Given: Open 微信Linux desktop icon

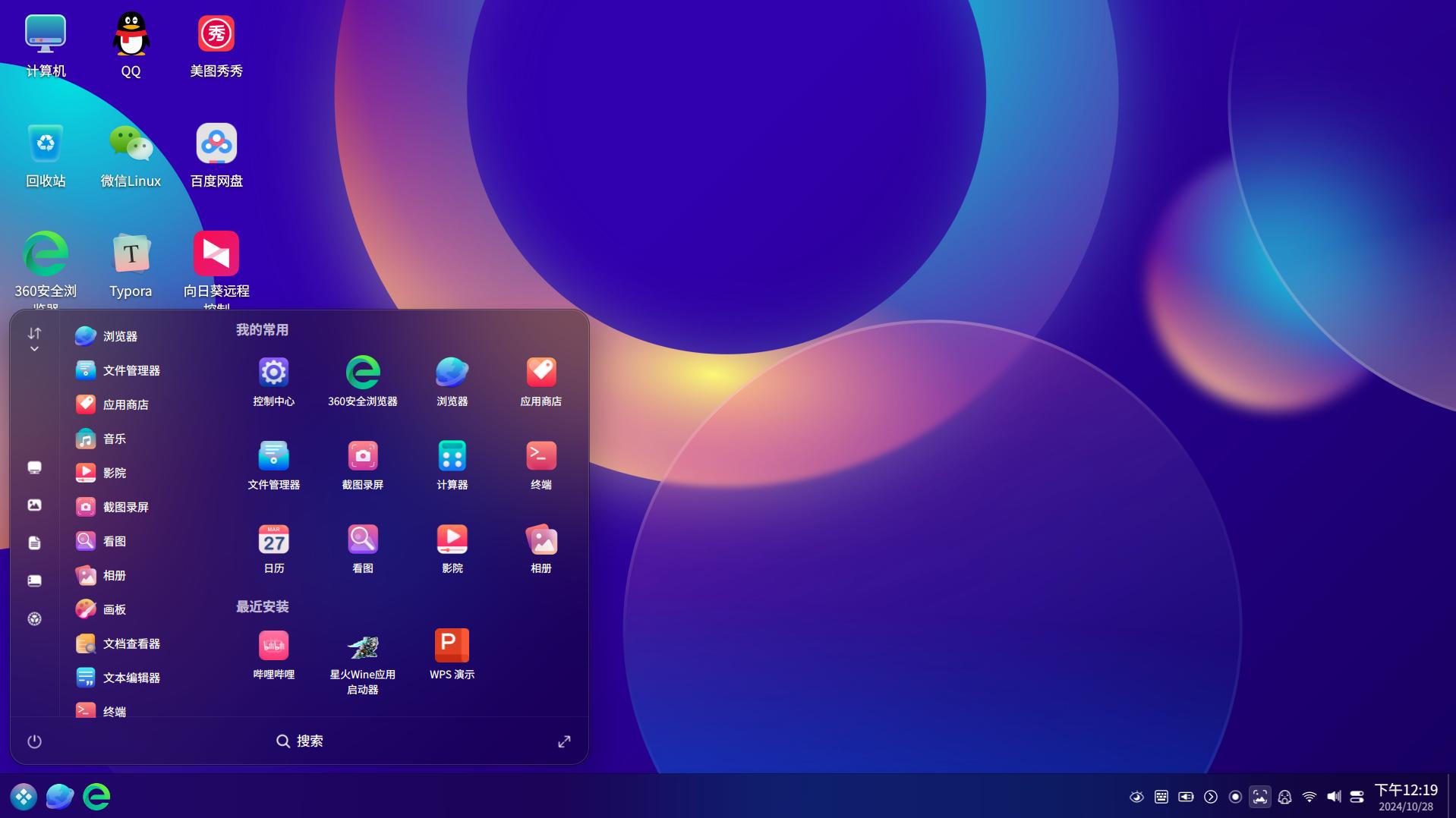Looking at the screenshot, I should click(131, 155).
